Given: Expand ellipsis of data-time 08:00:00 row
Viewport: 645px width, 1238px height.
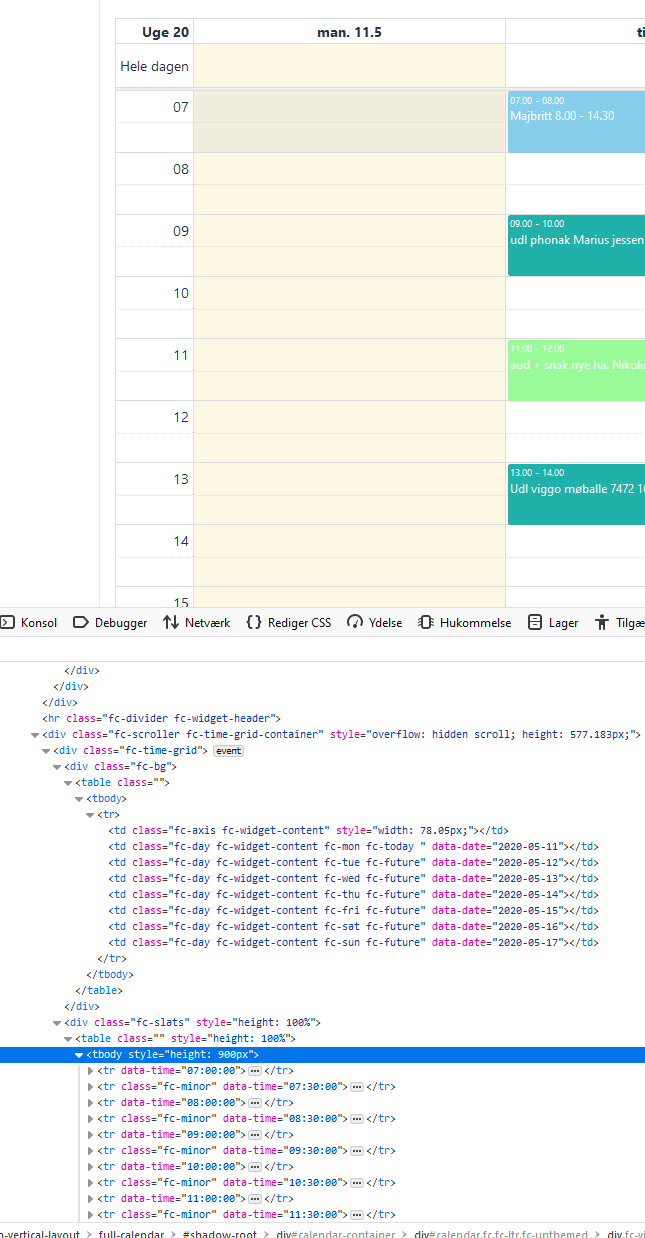Looking at the screenshot, I should (254, 1103).
